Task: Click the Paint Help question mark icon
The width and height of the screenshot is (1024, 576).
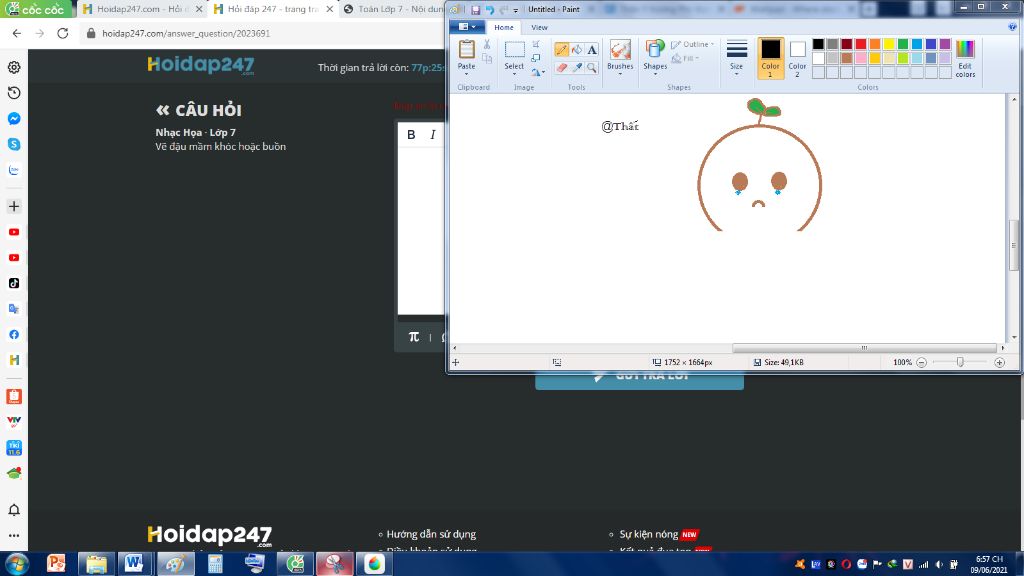Action: click(1012, 27)
